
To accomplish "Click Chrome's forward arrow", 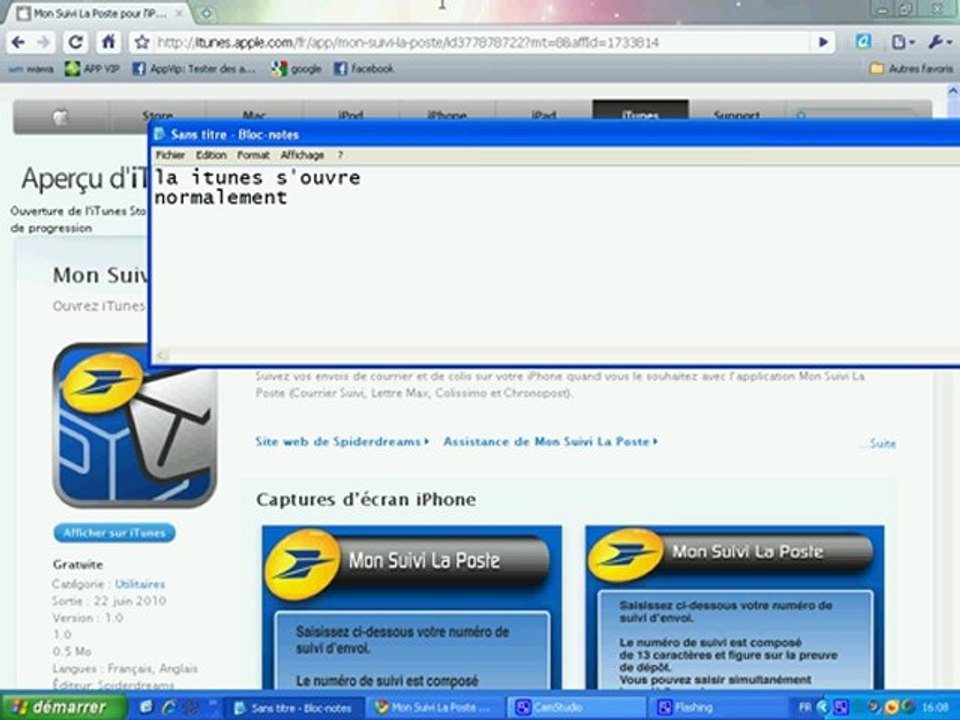I will 43,42.
